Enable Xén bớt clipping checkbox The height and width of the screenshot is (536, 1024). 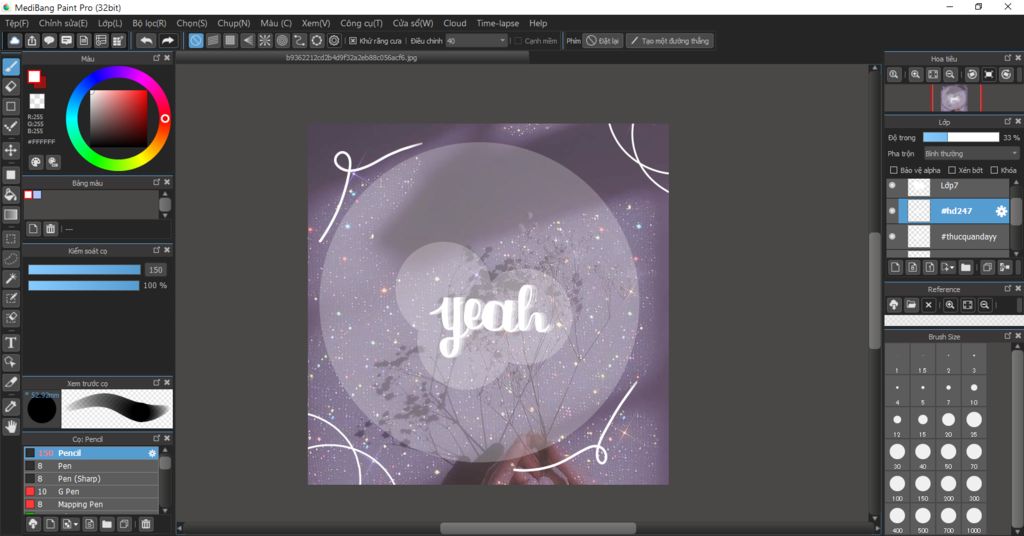[952, 170]
